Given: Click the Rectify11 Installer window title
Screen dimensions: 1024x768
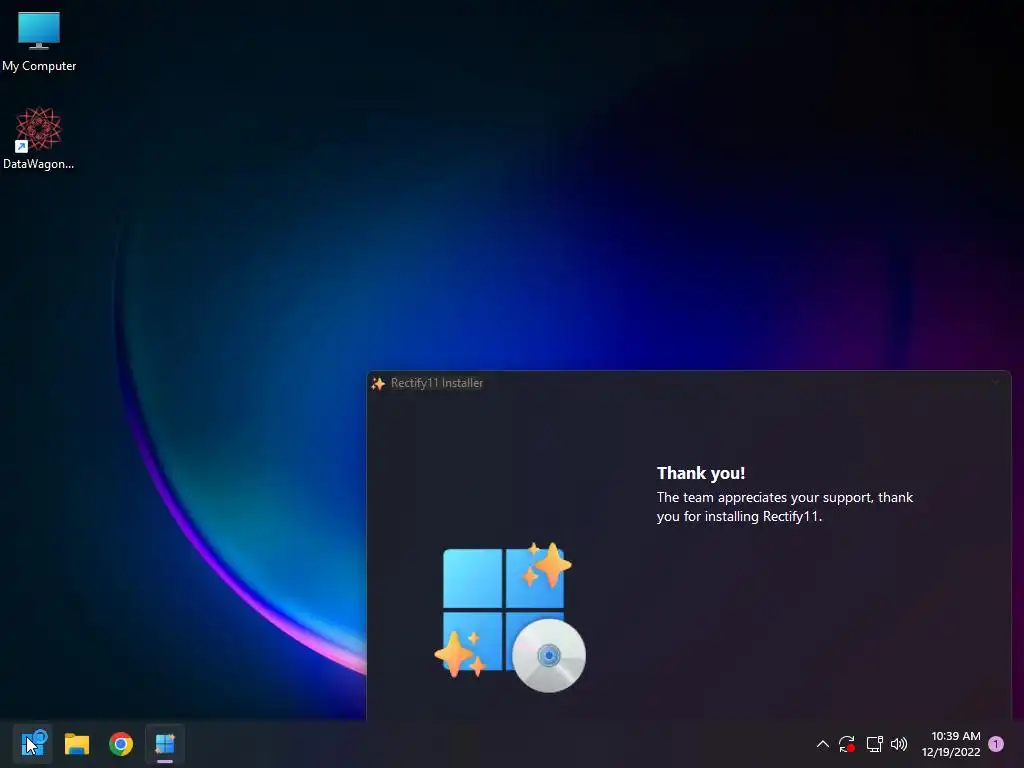Looking at the screenshot, I should tap(437, 383).
